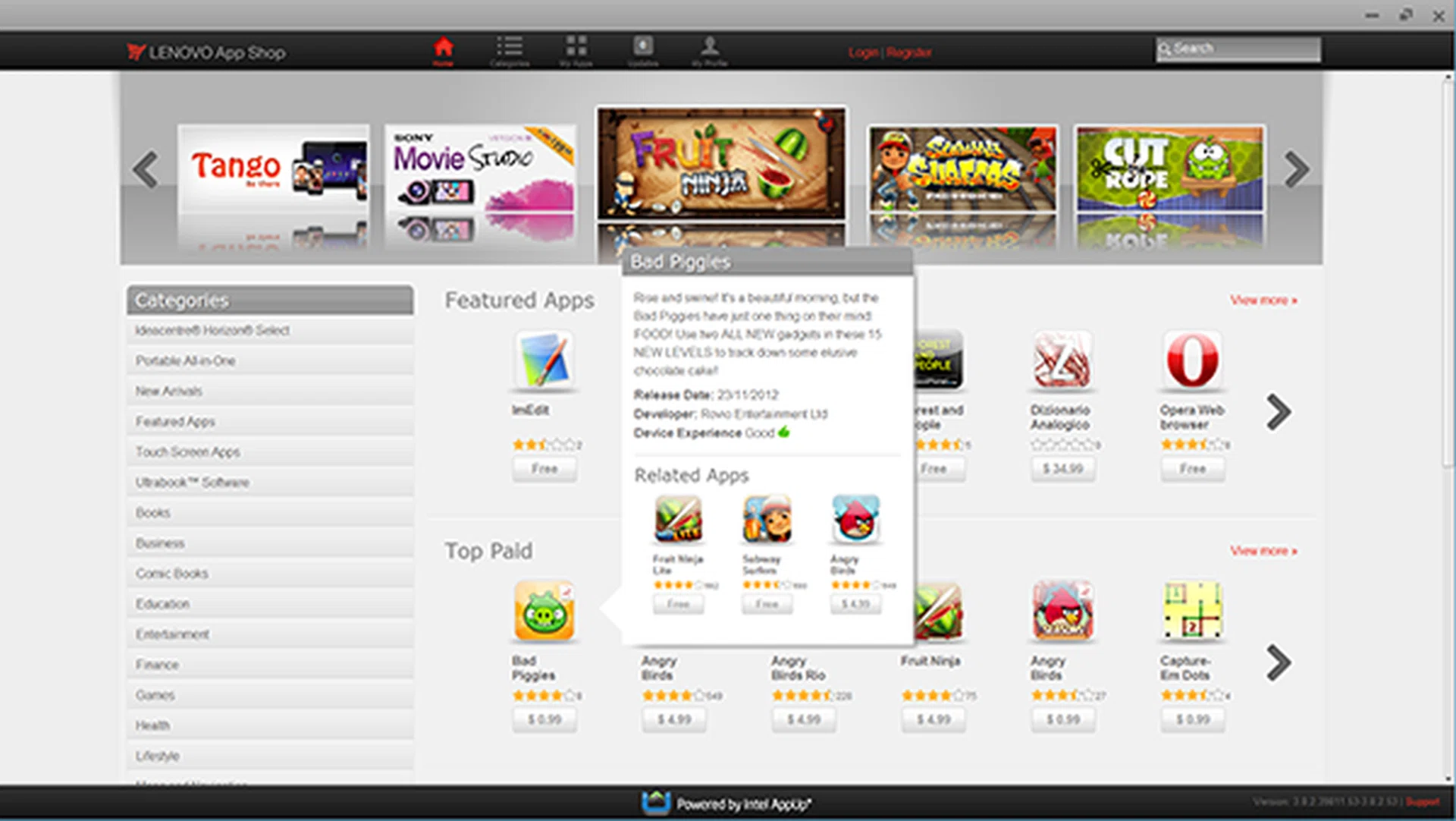Show next Top Paid apps with chevron
Viewport: 1456px width, 821px height.
[1279, 662]
